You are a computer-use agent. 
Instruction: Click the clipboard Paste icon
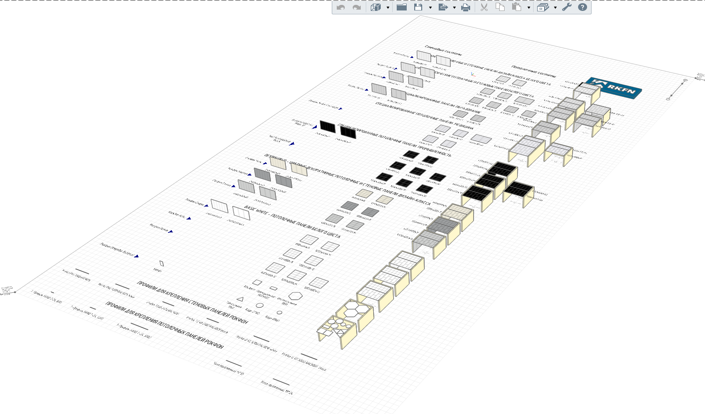pos(516,7)
